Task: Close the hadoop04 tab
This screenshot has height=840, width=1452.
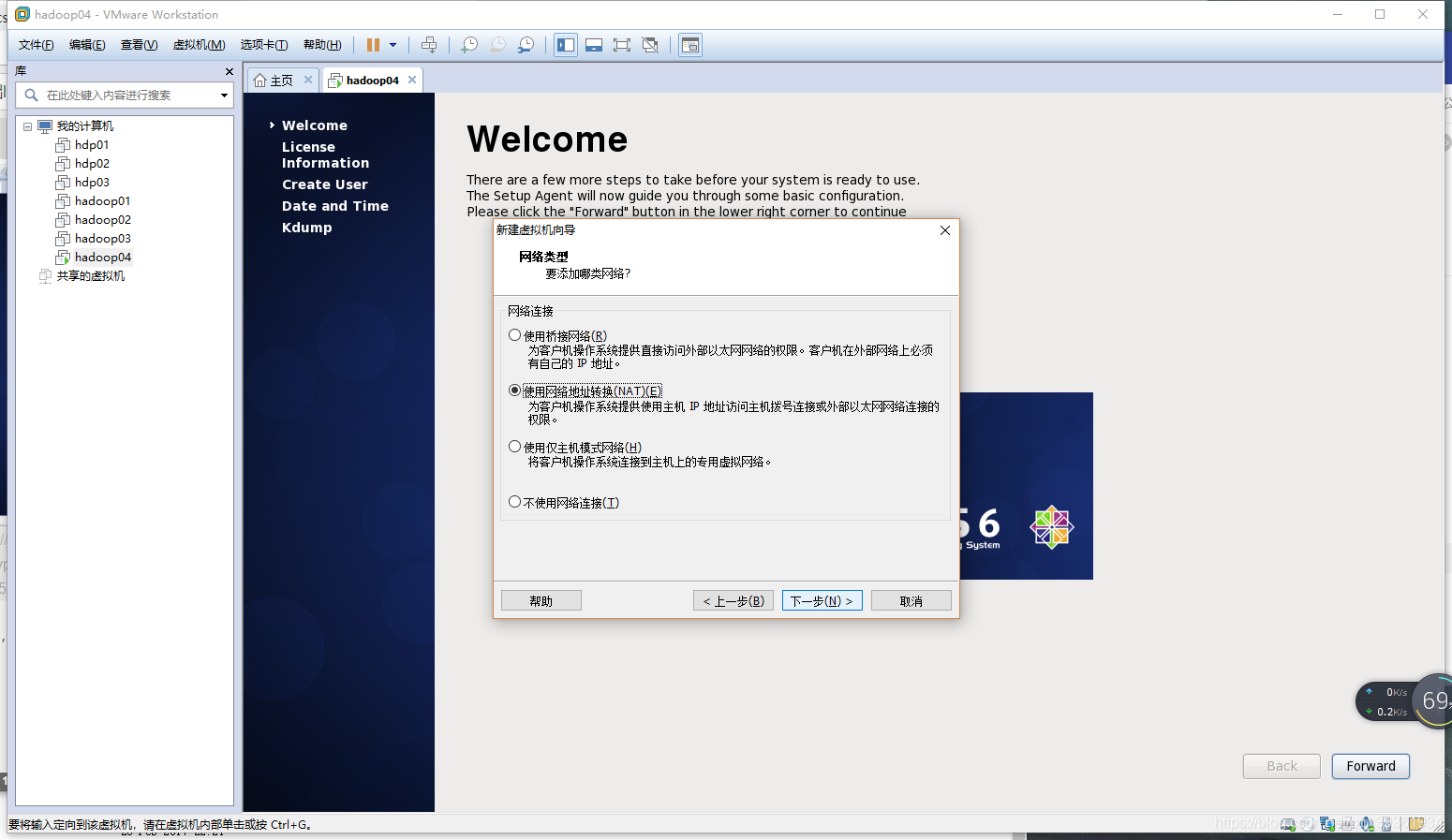Action: pos(411,80)
